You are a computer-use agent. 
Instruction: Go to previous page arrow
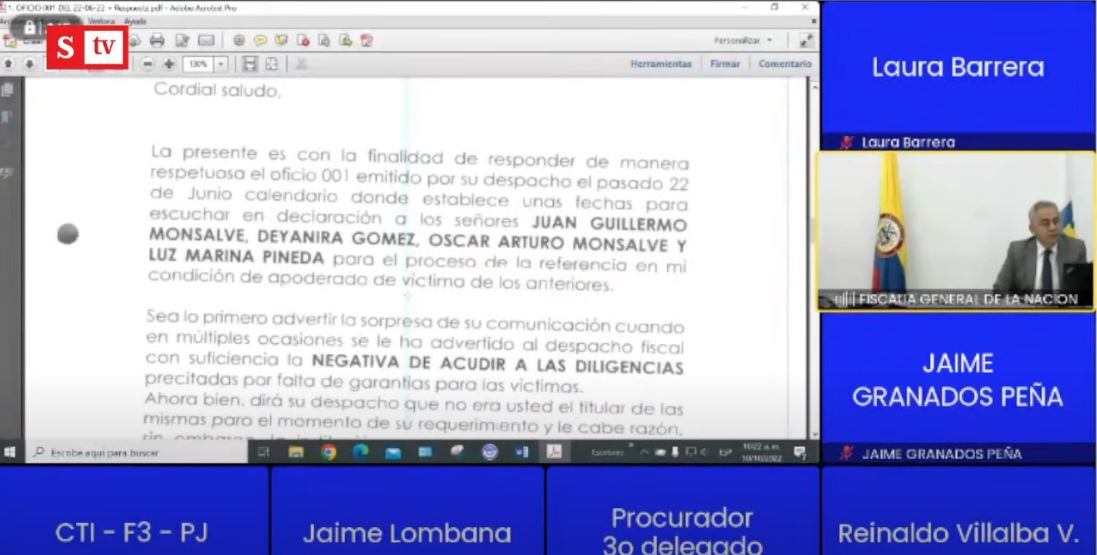[8, 64]
